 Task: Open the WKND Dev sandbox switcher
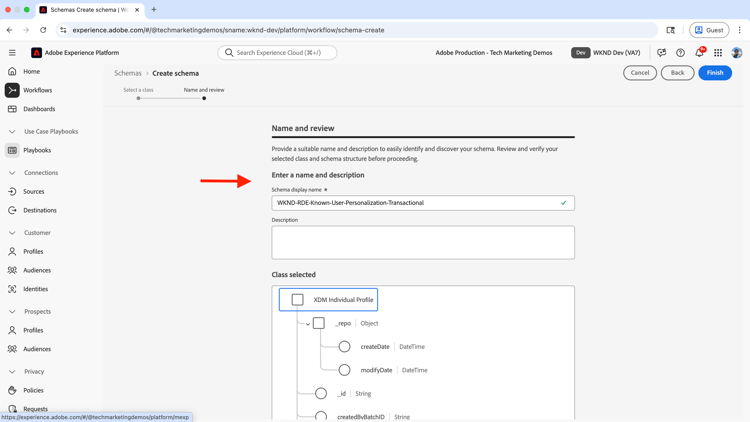tap(606, 53)
